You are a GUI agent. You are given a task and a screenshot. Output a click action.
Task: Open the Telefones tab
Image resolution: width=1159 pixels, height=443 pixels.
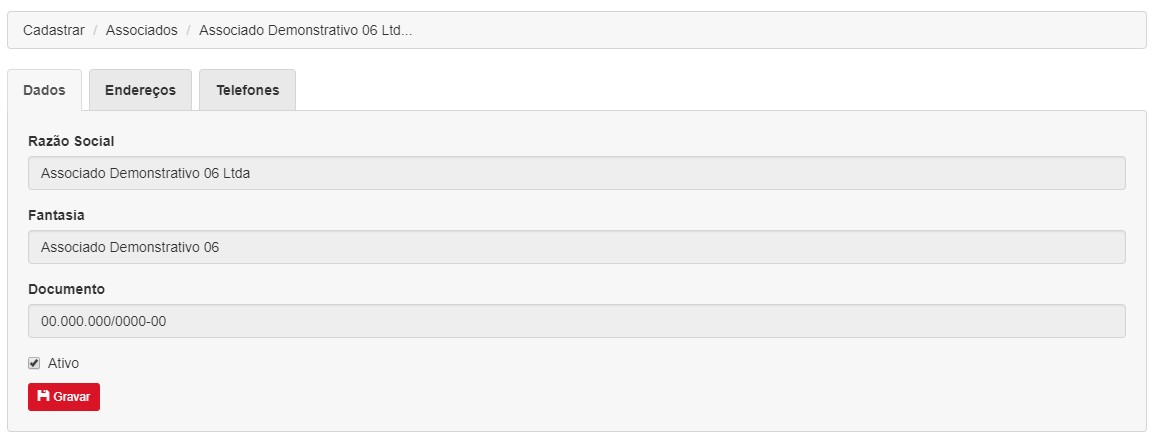pyautogui.click(x=248, y=90)
